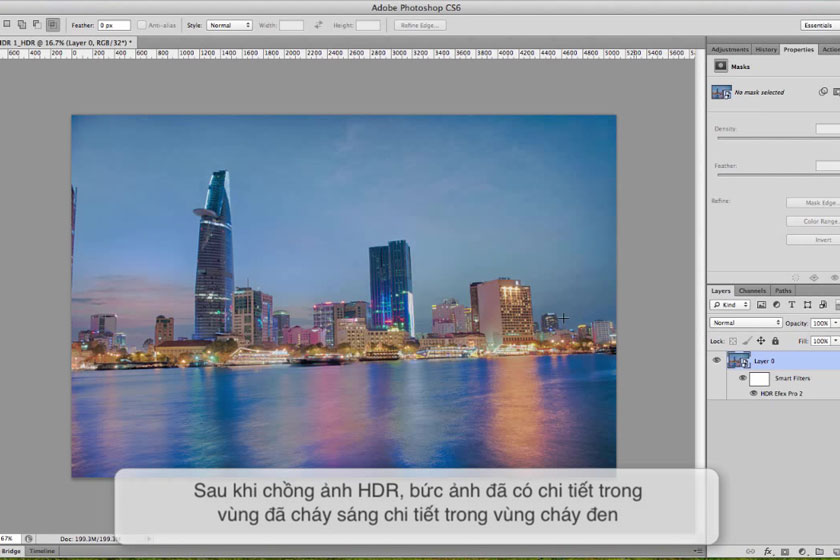Filter layers by smart objects icon
This screenshot has width=840, height=560.
(823, 305)
